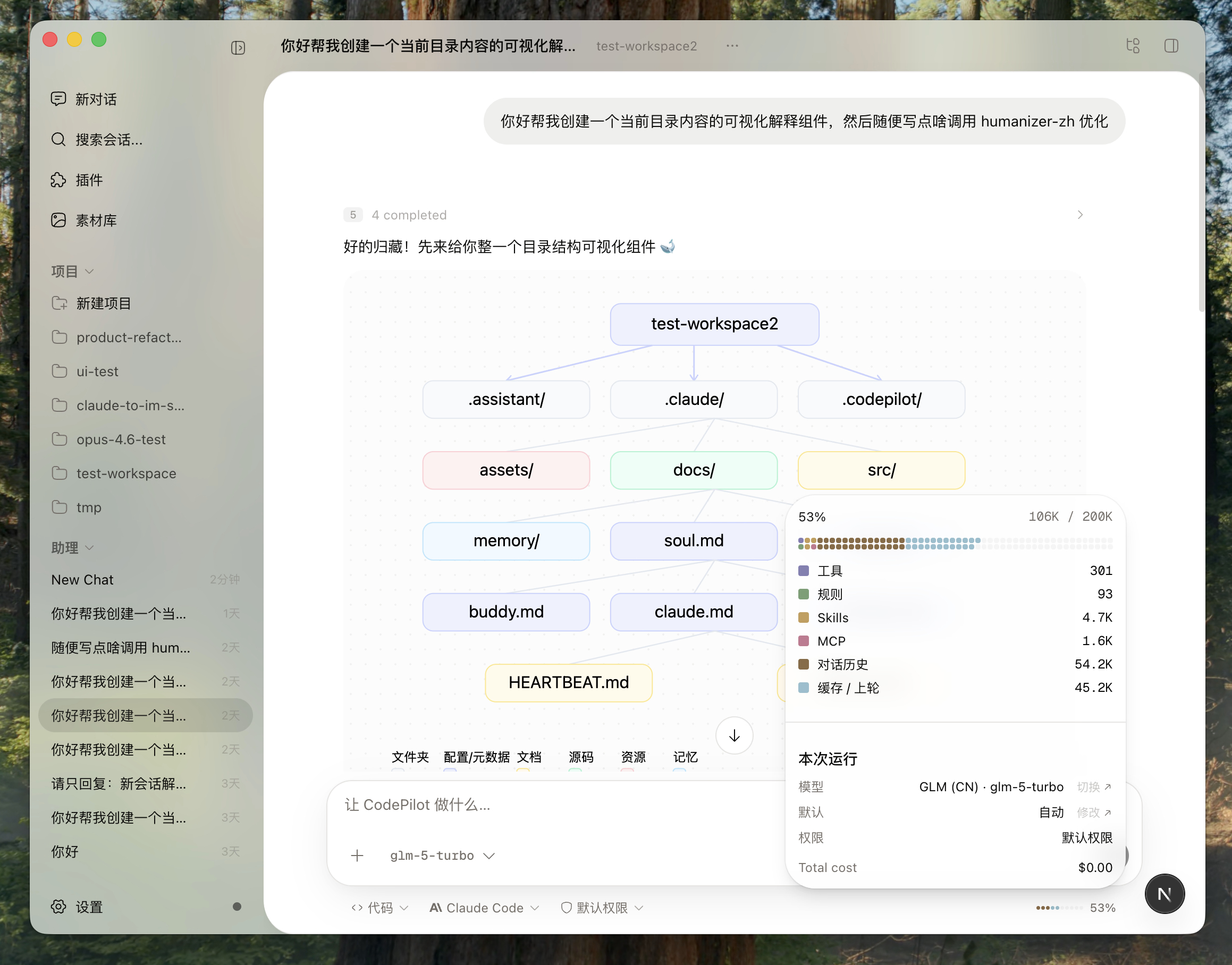Click the plus attachment icon in input
The image size is (1232, 965).
pyautogui.click(x=357, y=855)
